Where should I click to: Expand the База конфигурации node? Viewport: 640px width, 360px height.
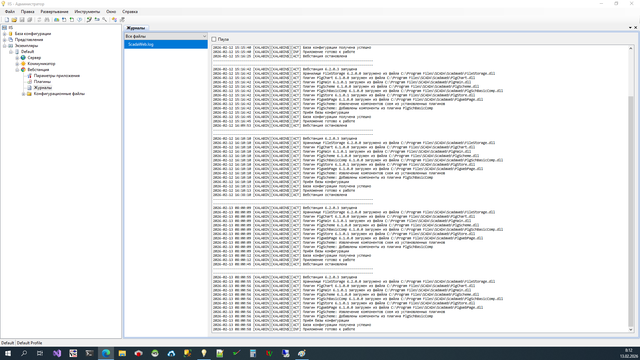point(4,34)
